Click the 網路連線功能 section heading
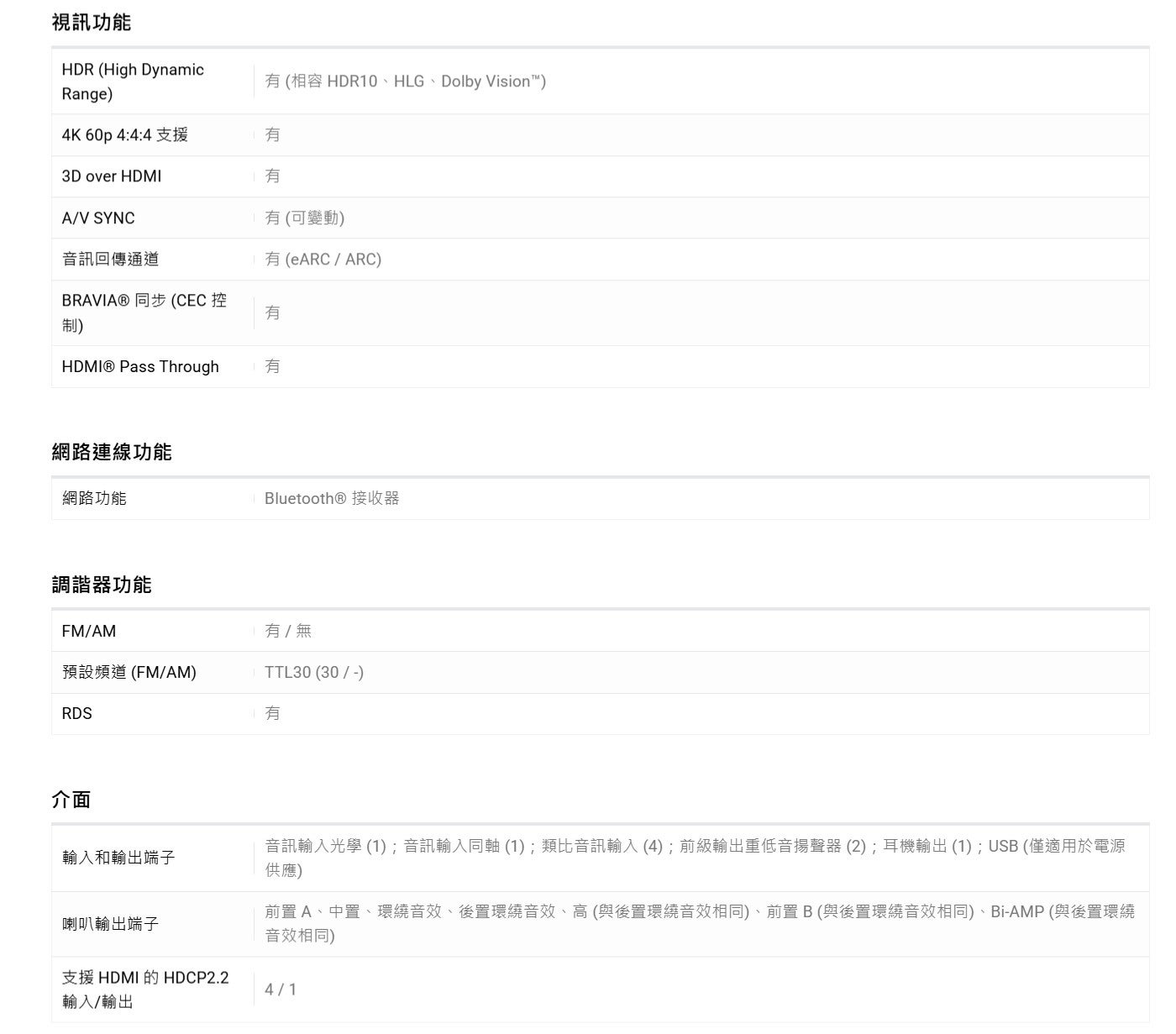The width and height of the screenshot is (1176, 1034). [112, 452]
